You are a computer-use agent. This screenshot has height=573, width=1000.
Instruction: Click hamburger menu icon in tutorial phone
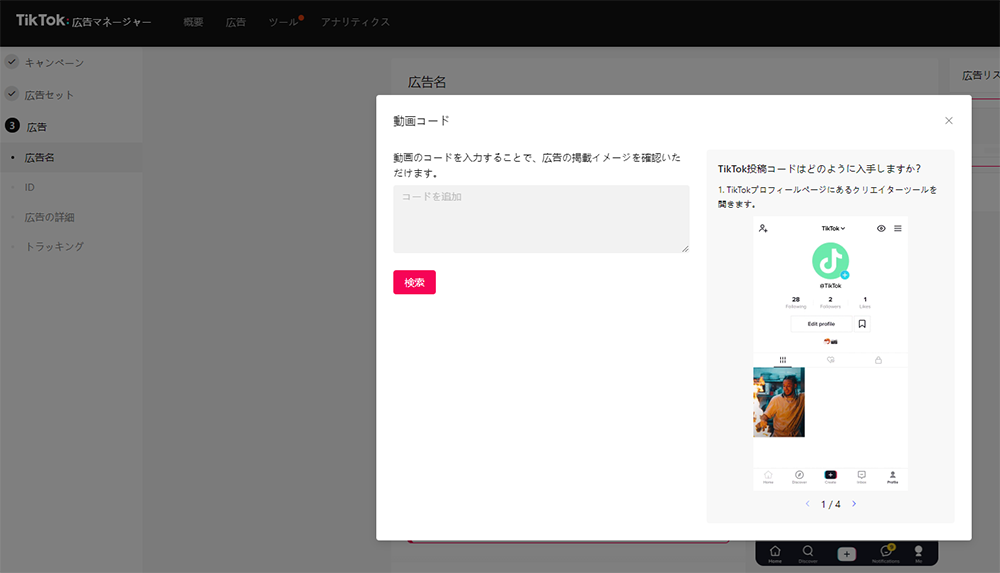pyautogui.click(x=897, y=228)
